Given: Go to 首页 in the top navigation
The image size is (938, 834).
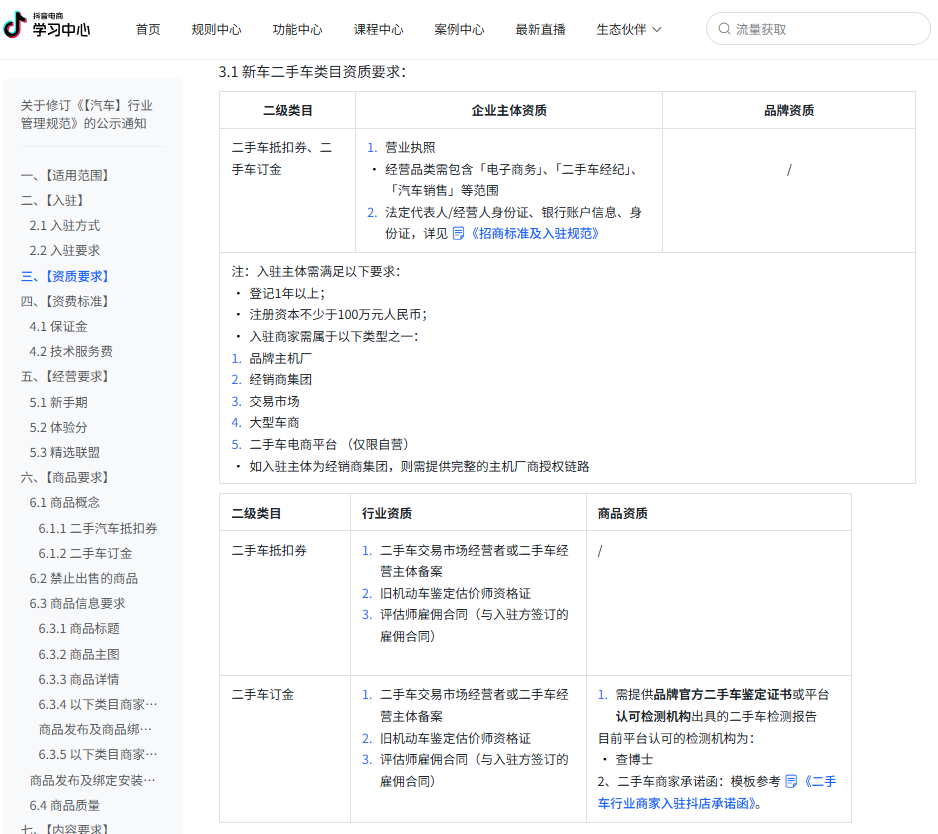Looking at the screenshot, I should (147, 29).
